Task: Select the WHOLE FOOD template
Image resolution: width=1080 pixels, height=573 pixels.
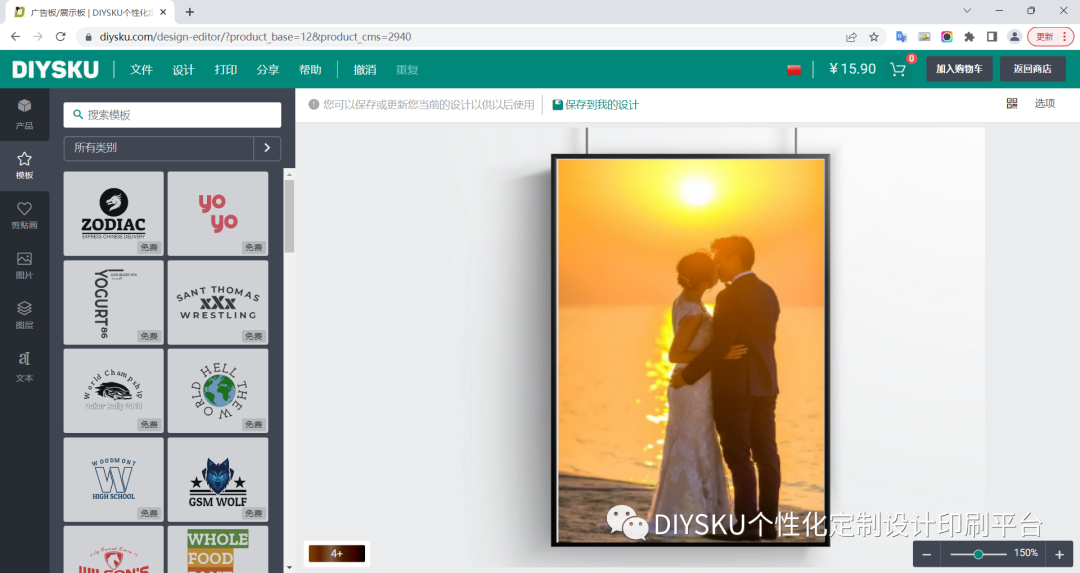Action: pyautogui.click(x=218, y=550)
